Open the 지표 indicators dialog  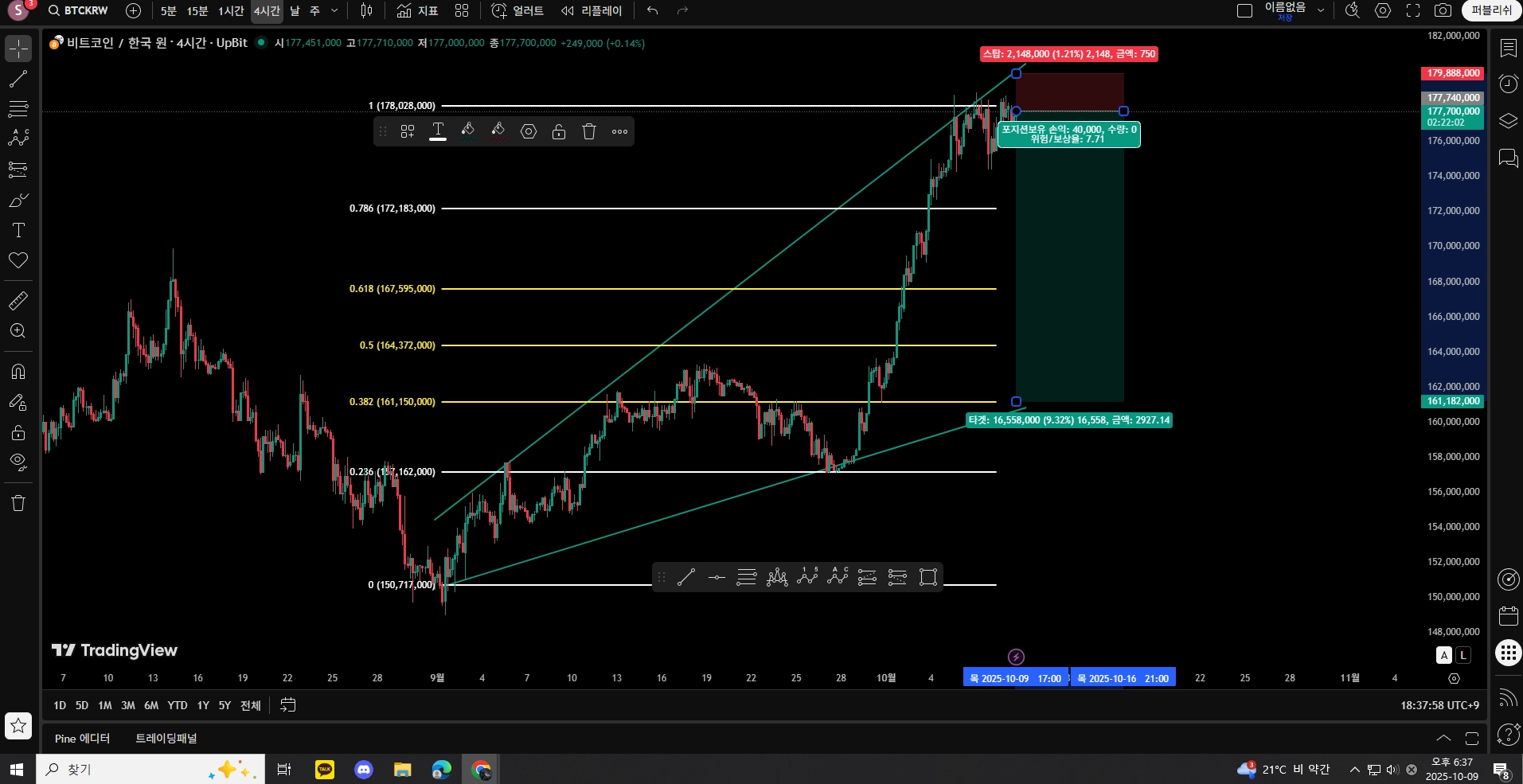tap(417, 10)
